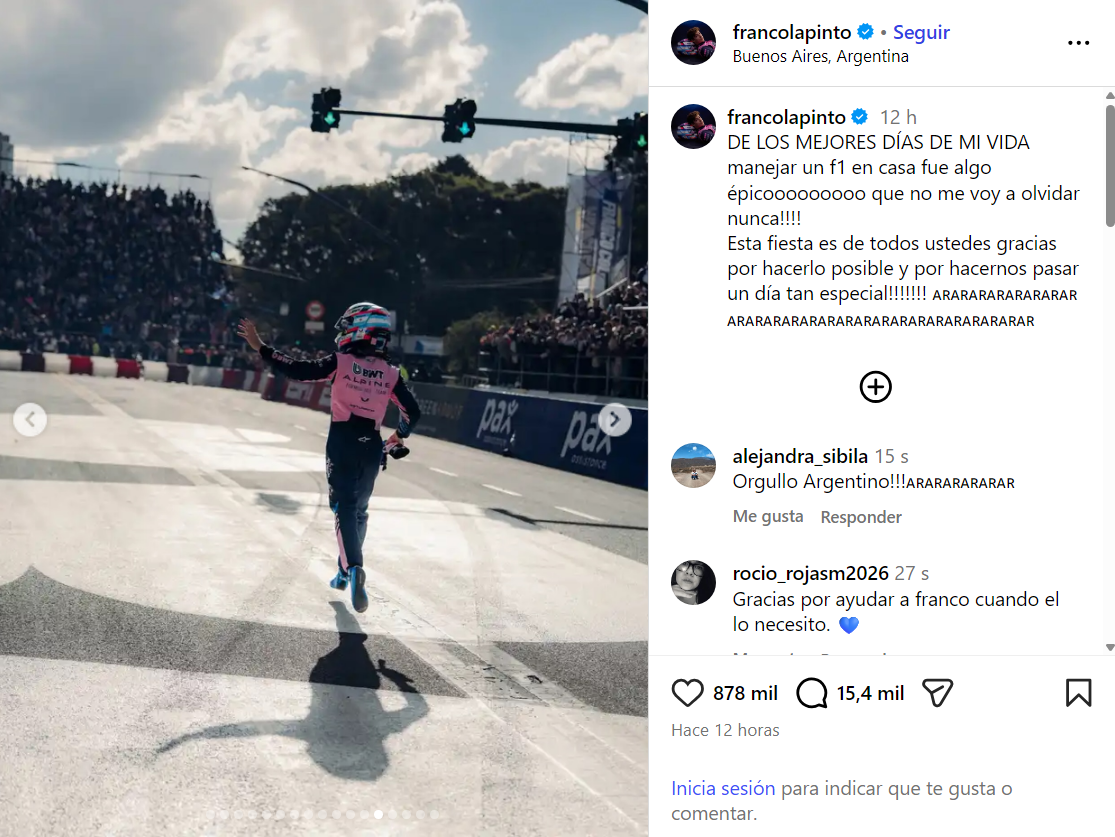Go to the previous photo in carousel
1115x837 pixels.
30,420
